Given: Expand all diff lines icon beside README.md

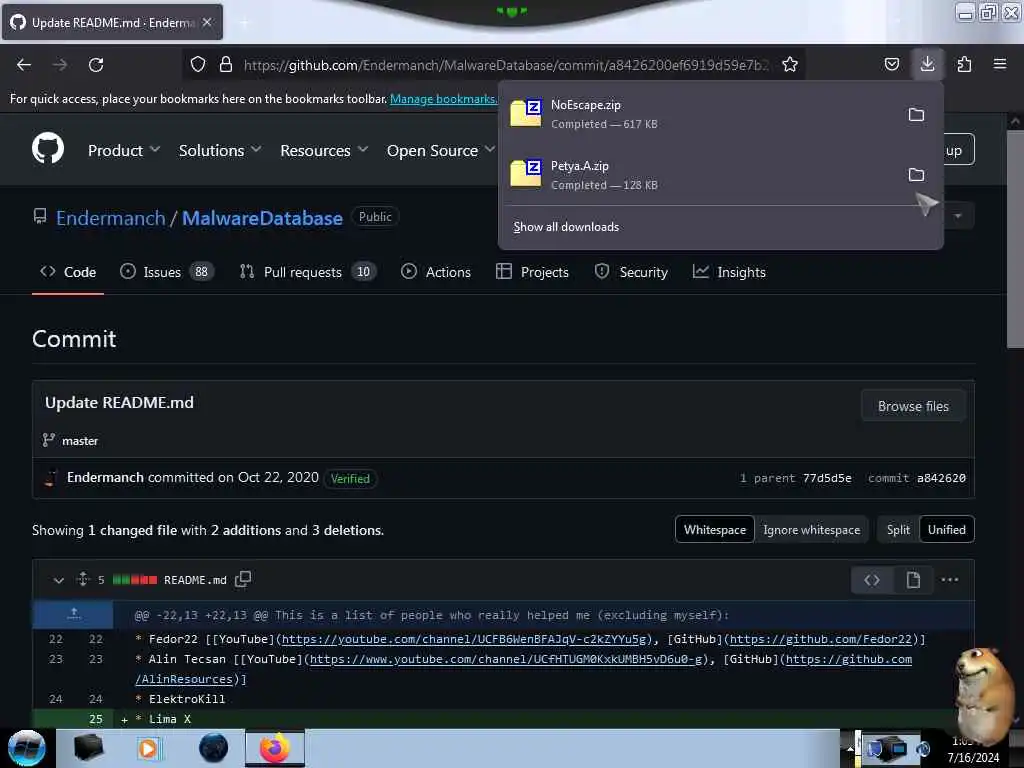Looking at the screenshot, I should coord(83,579).
